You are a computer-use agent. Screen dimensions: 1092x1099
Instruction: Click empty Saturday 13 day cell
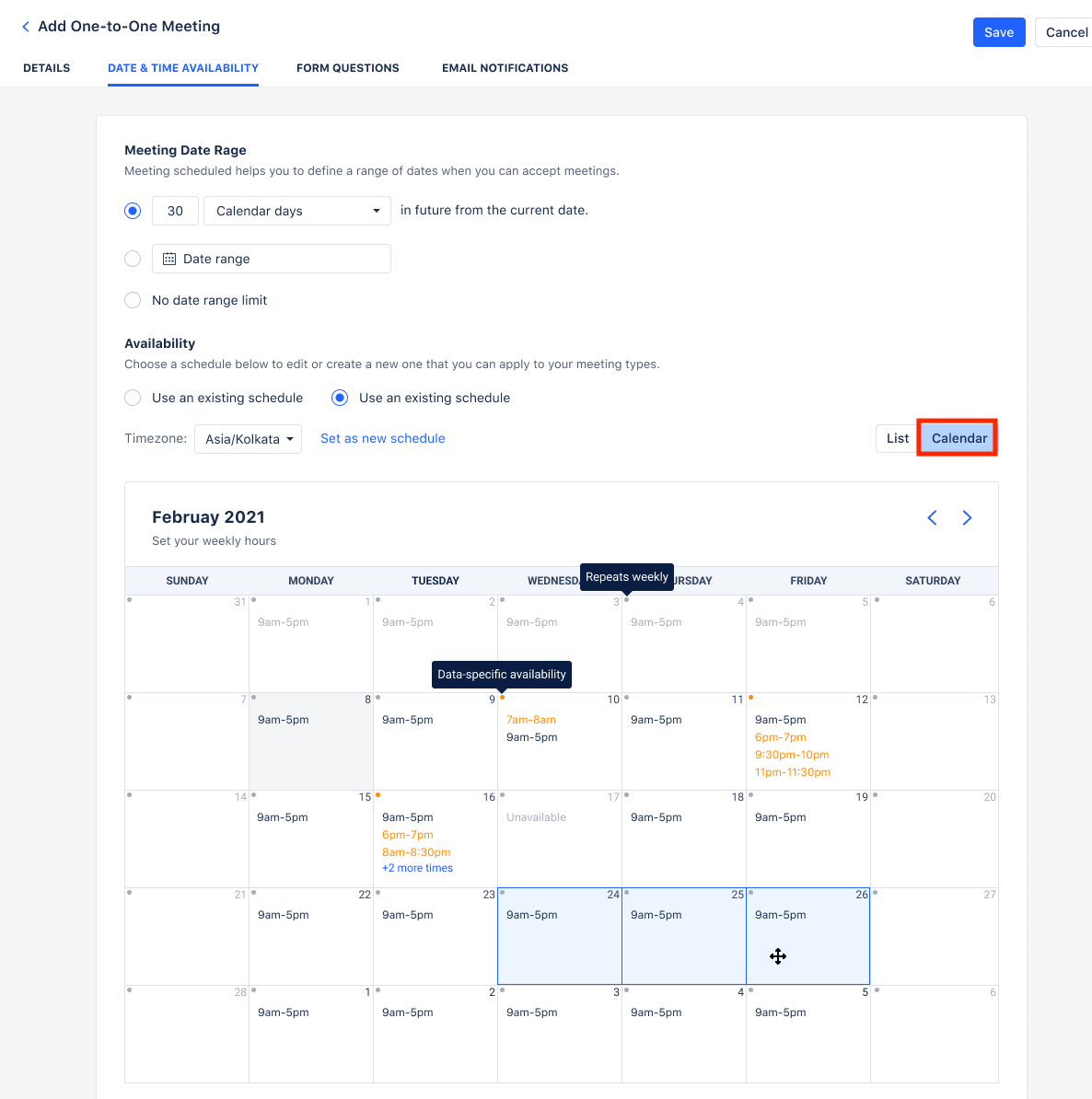click(x=935, y=742)
